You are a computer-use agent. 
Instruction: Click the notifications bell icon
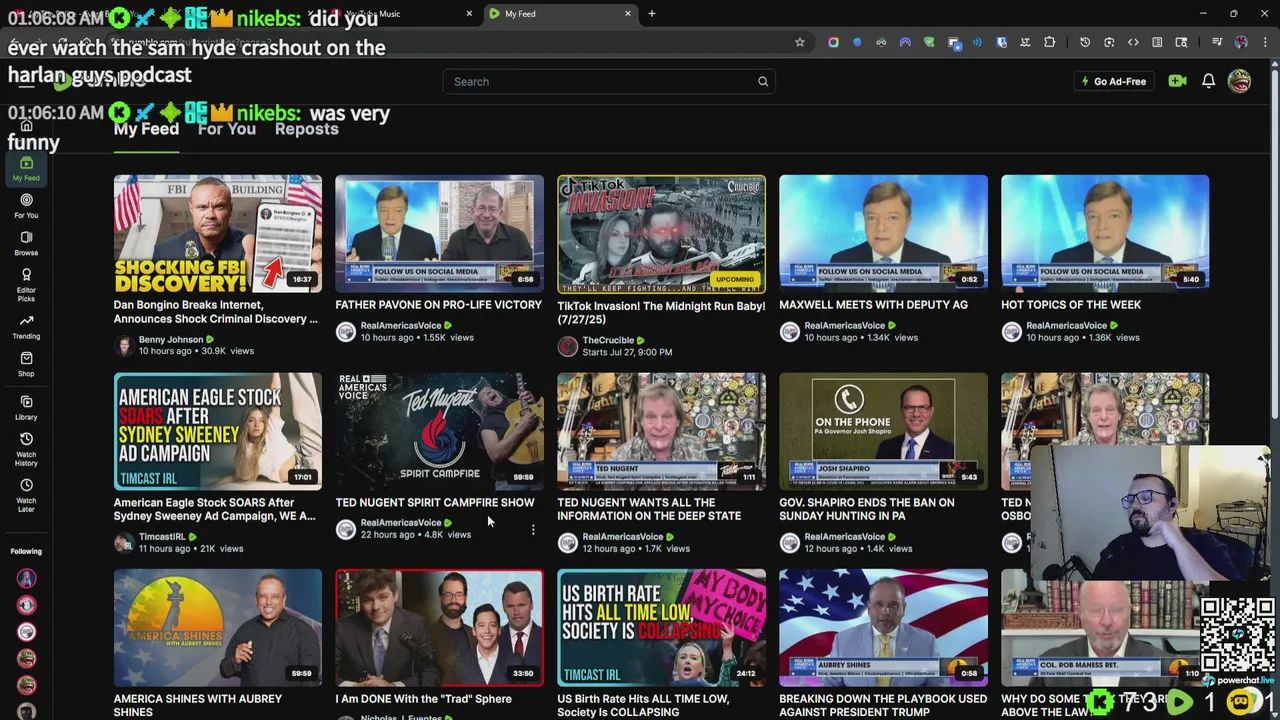tap(1208, 81)
